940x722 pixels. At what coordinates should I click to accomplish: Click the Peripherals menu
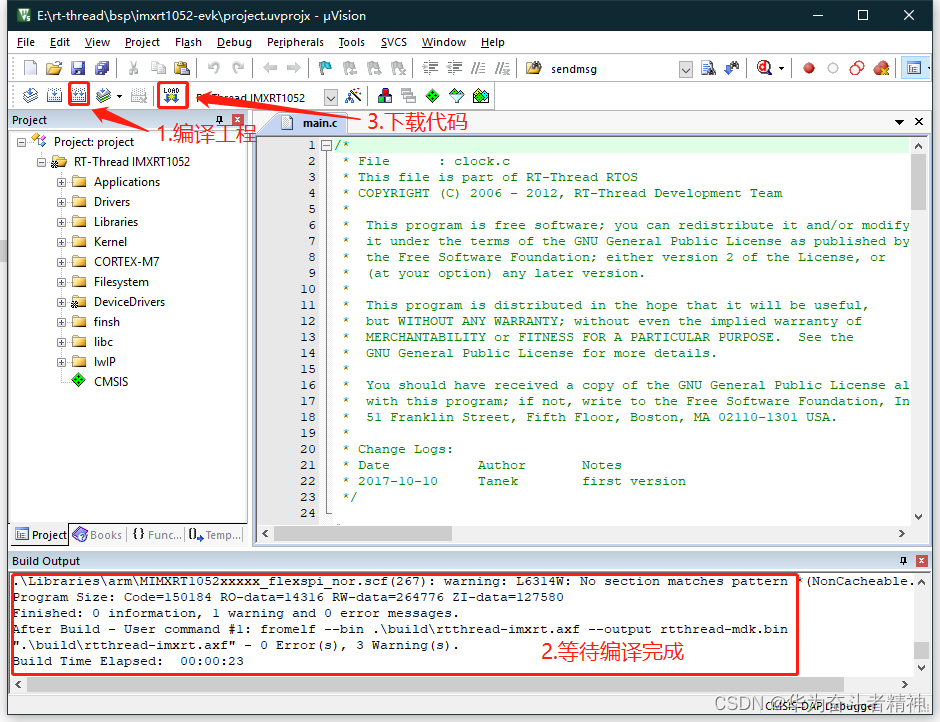pyautogui.click(x=295, y=42)
